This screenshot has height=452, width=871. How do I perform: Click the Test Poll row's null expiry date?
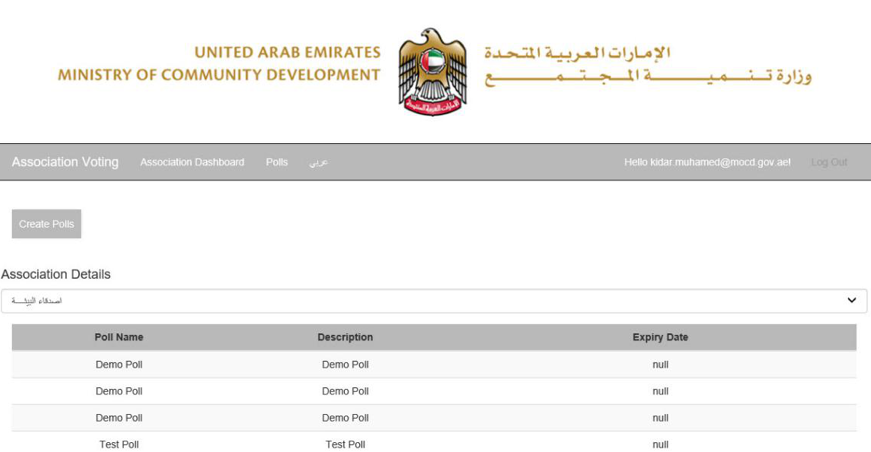tap(660, 444)
